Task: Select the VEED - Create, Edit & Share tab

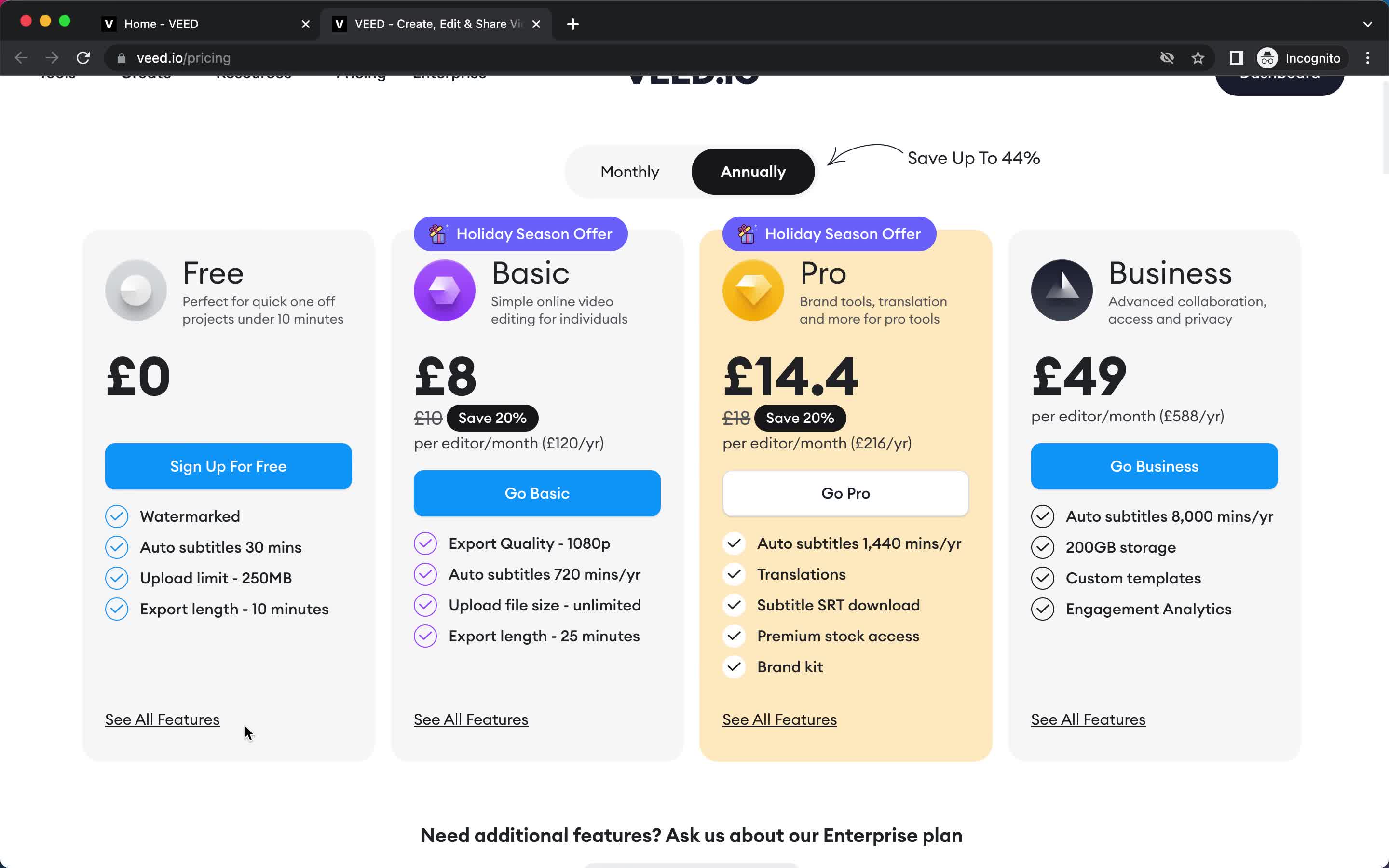Action: 436,24
